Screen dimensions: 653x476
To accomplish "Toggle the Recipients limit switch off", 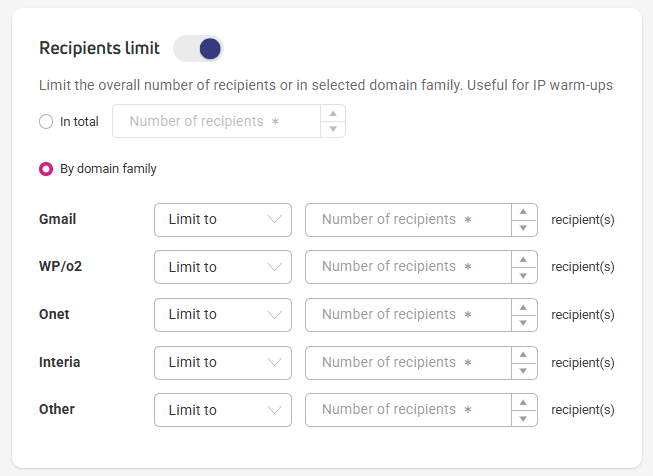I will tap(198, 48).
